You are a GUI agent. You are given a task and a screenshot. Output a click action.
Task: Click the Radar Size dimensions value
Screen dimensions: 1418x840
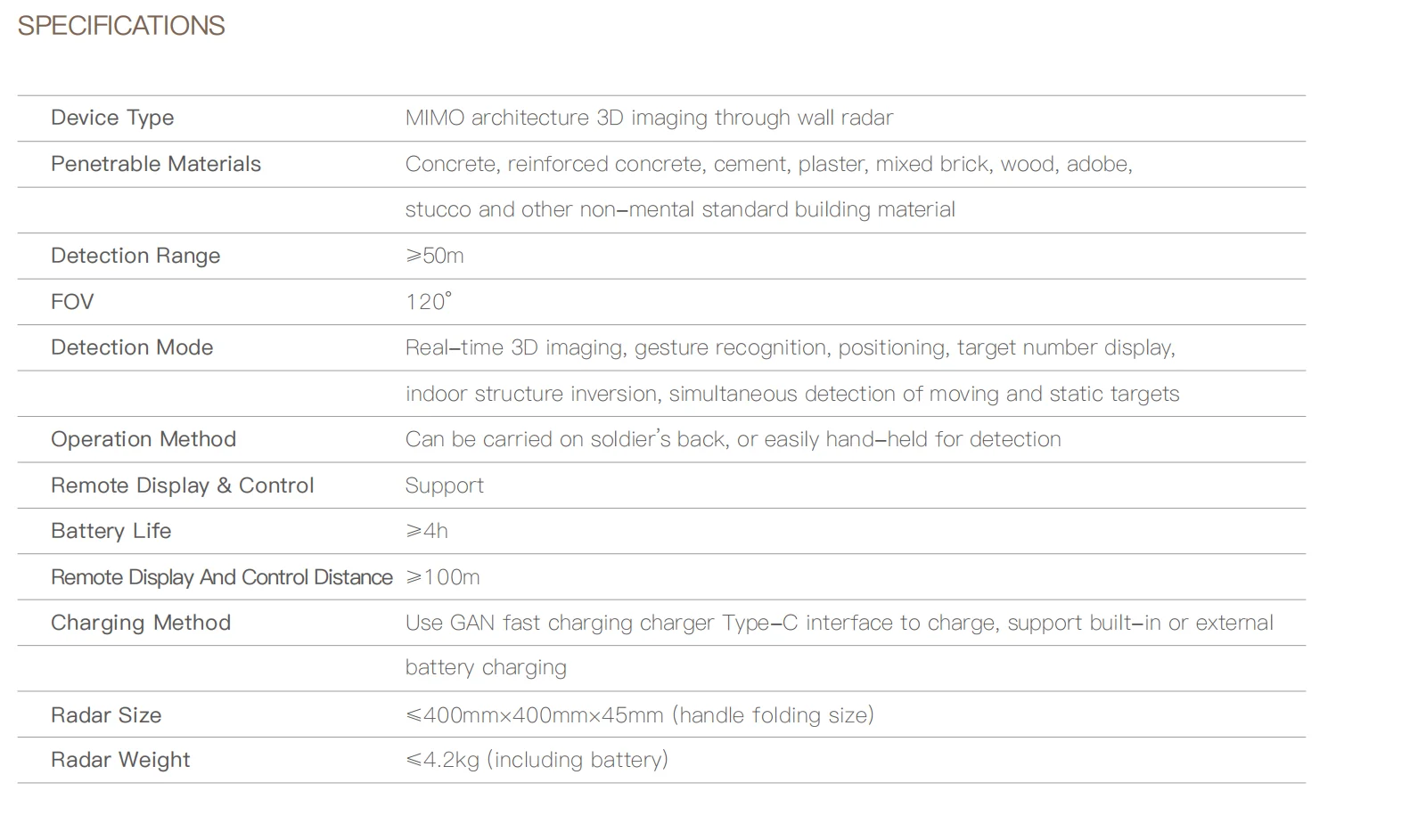[x=640, y=715]
